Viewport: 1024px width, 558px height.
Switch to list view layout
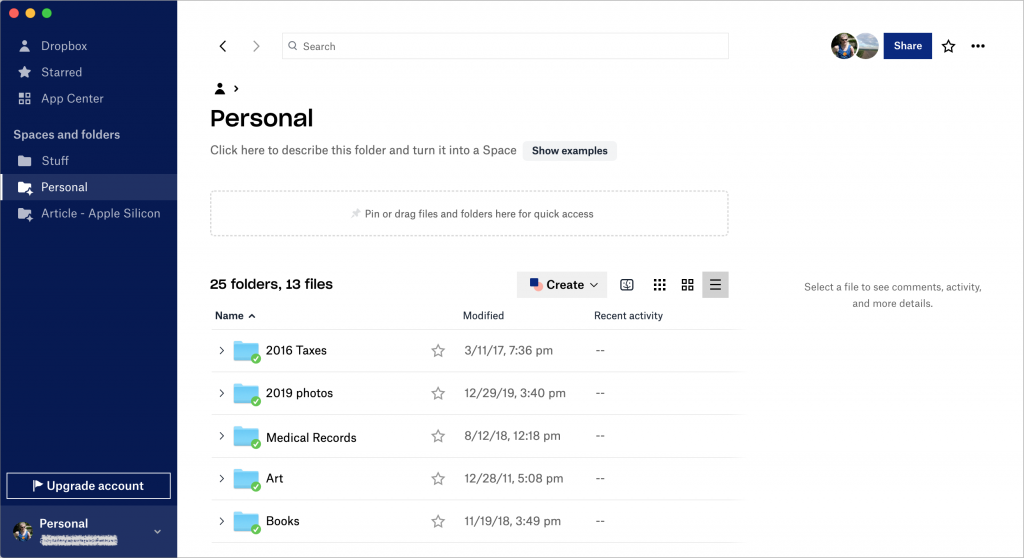(715, 285)
